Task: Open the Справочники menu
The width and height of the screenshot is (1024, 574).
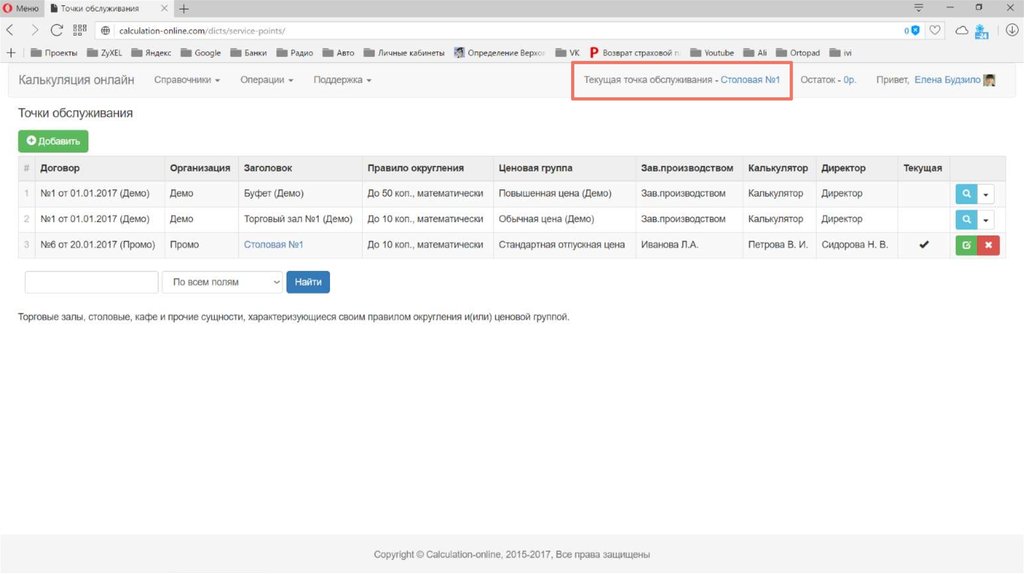Action: (x=187, y=80)
